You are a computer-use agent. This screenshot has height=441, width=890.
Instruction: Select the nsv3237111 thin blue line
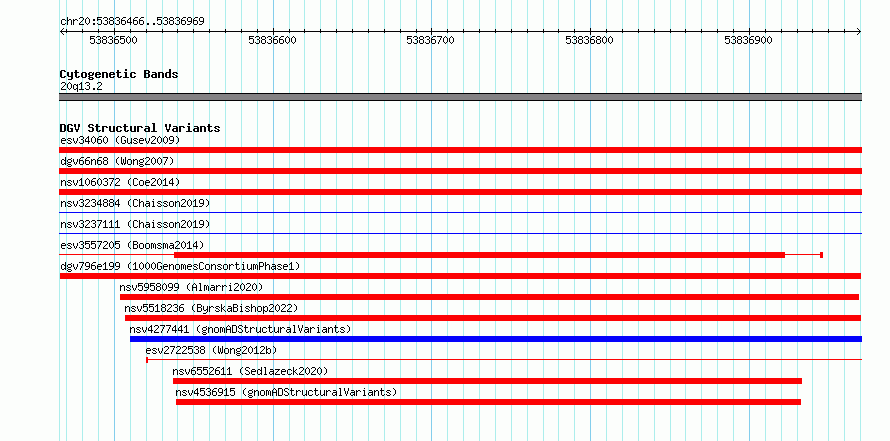coord(460,234)
